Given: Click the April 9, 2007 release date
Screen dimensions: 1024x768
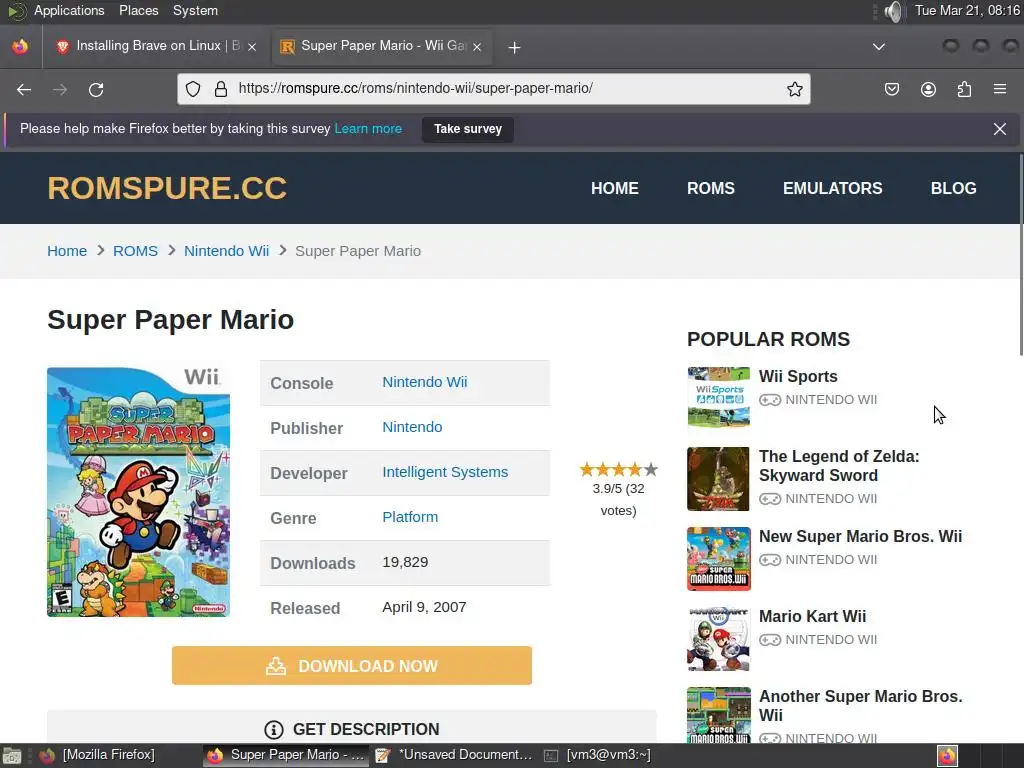Looking at the screenshot, I should [x=424, y=607].
